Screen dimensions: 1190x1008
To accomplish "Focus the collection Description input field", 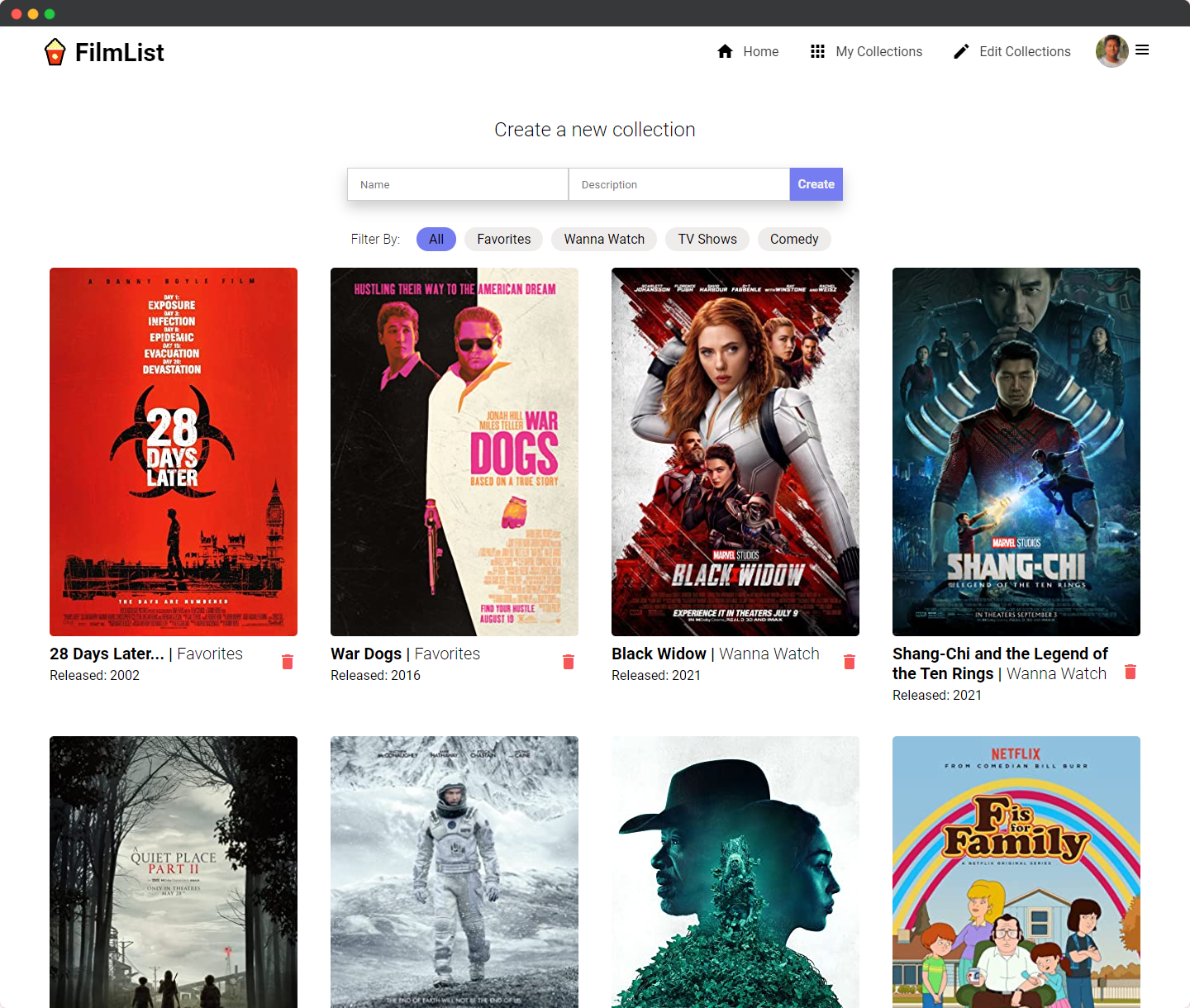I will (x=679, y=184).
